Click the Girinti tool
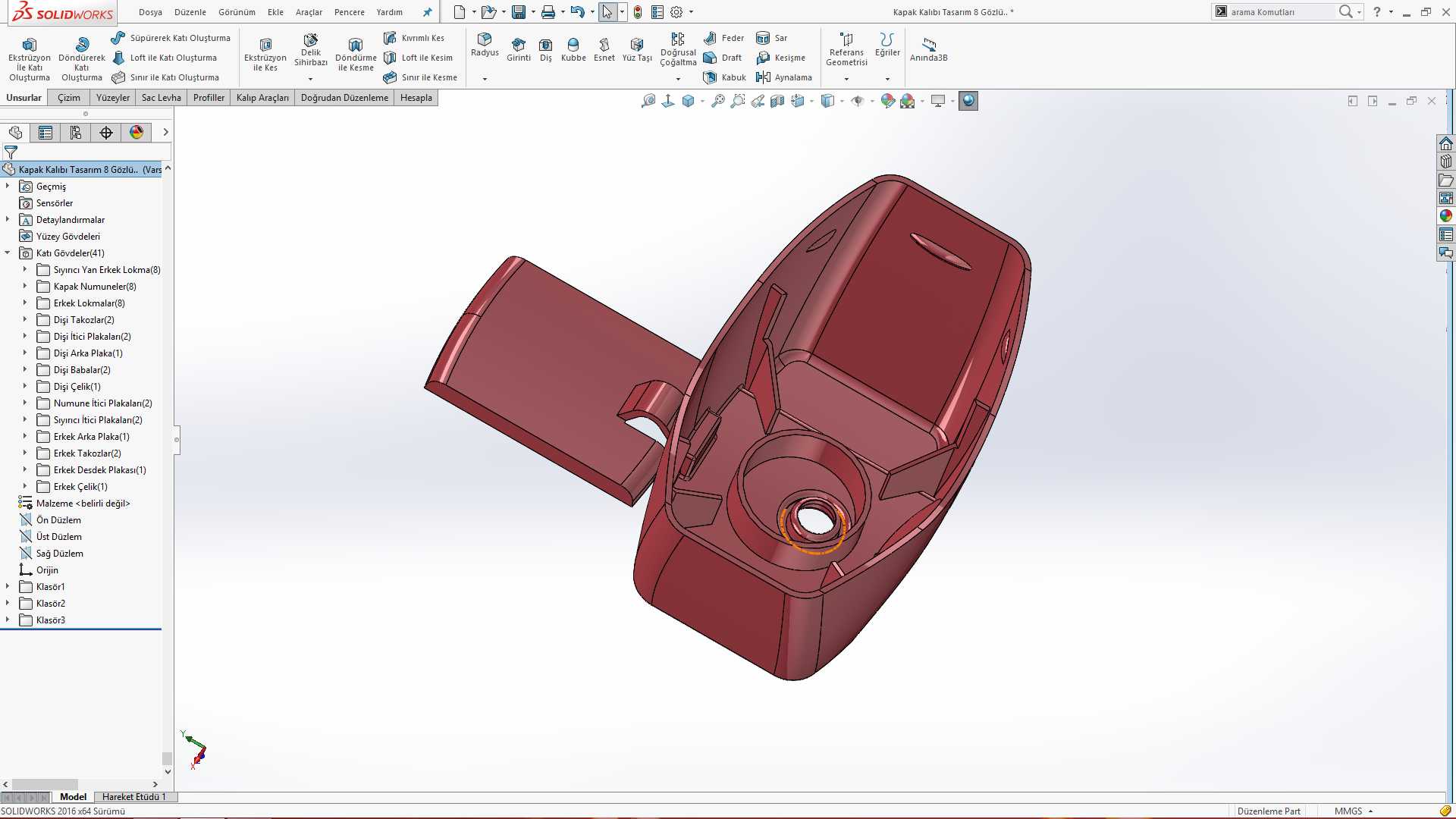1456x819 pixels. 519,50
